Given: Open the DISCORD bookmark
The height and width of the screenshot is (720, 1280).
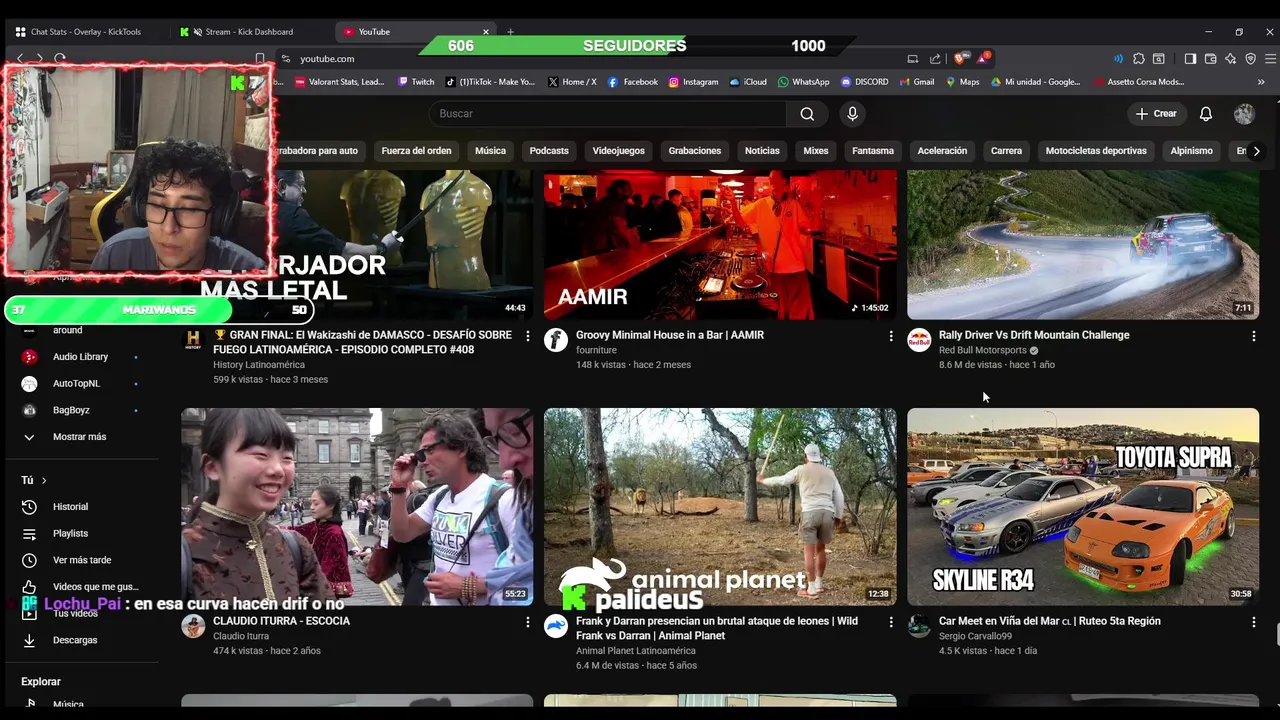Looking at the screenshot, I should (x=864, y=82).
